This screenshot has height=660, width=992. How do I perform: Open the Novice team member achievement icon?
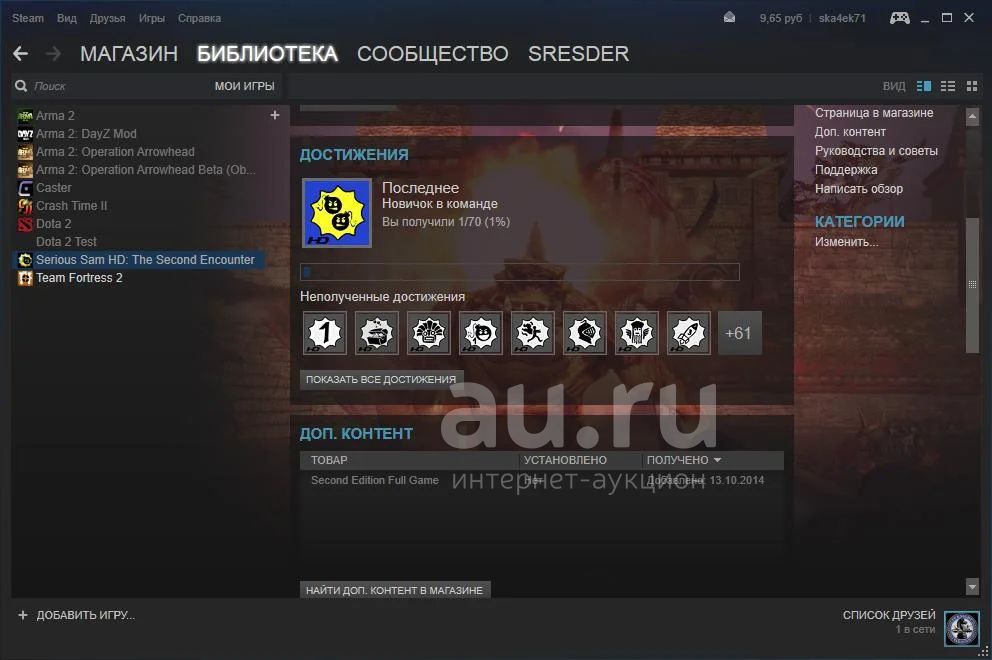click(337, 213)
